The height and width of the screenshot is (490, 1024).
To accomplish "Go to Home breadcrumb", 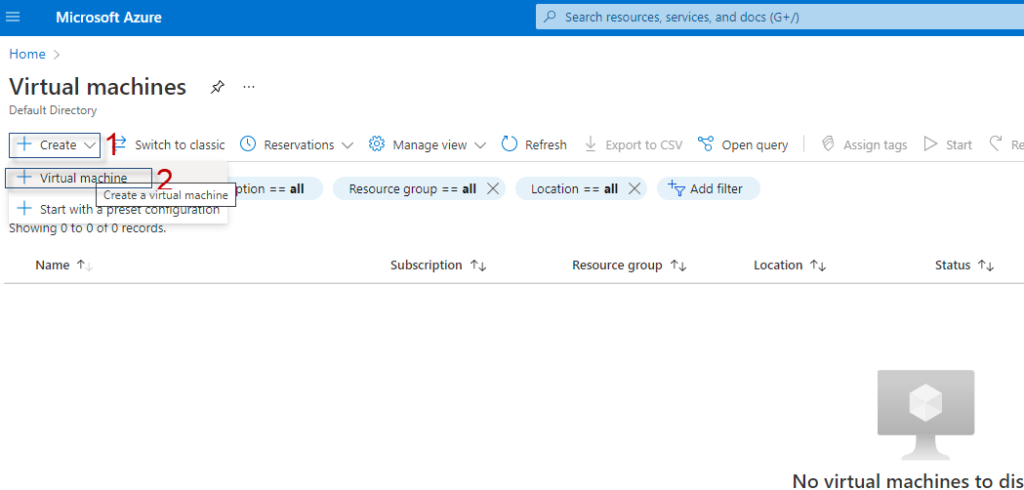I will (x=27, y=54).
